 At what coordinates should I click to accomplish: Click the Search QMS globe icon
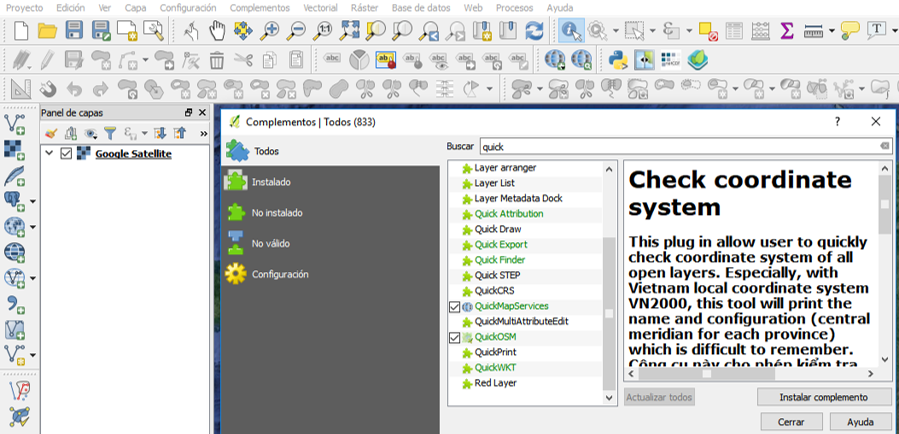coord(581,58)
